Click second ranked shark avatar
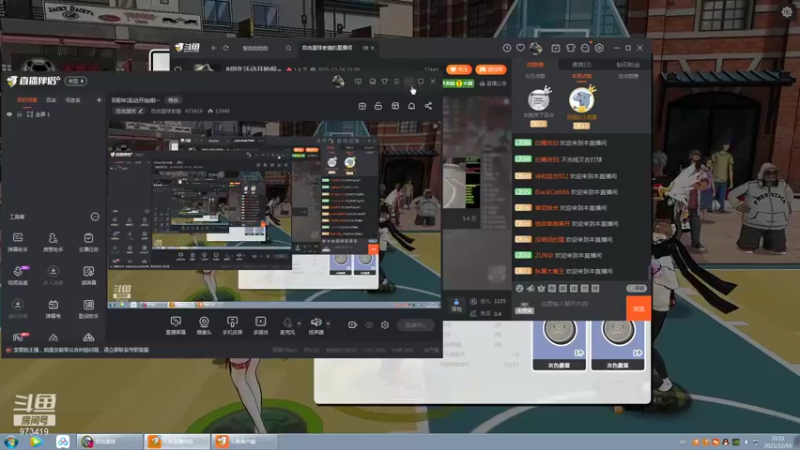Image resolution: width=800 pixels, height=450 pixels. [582, 99]
